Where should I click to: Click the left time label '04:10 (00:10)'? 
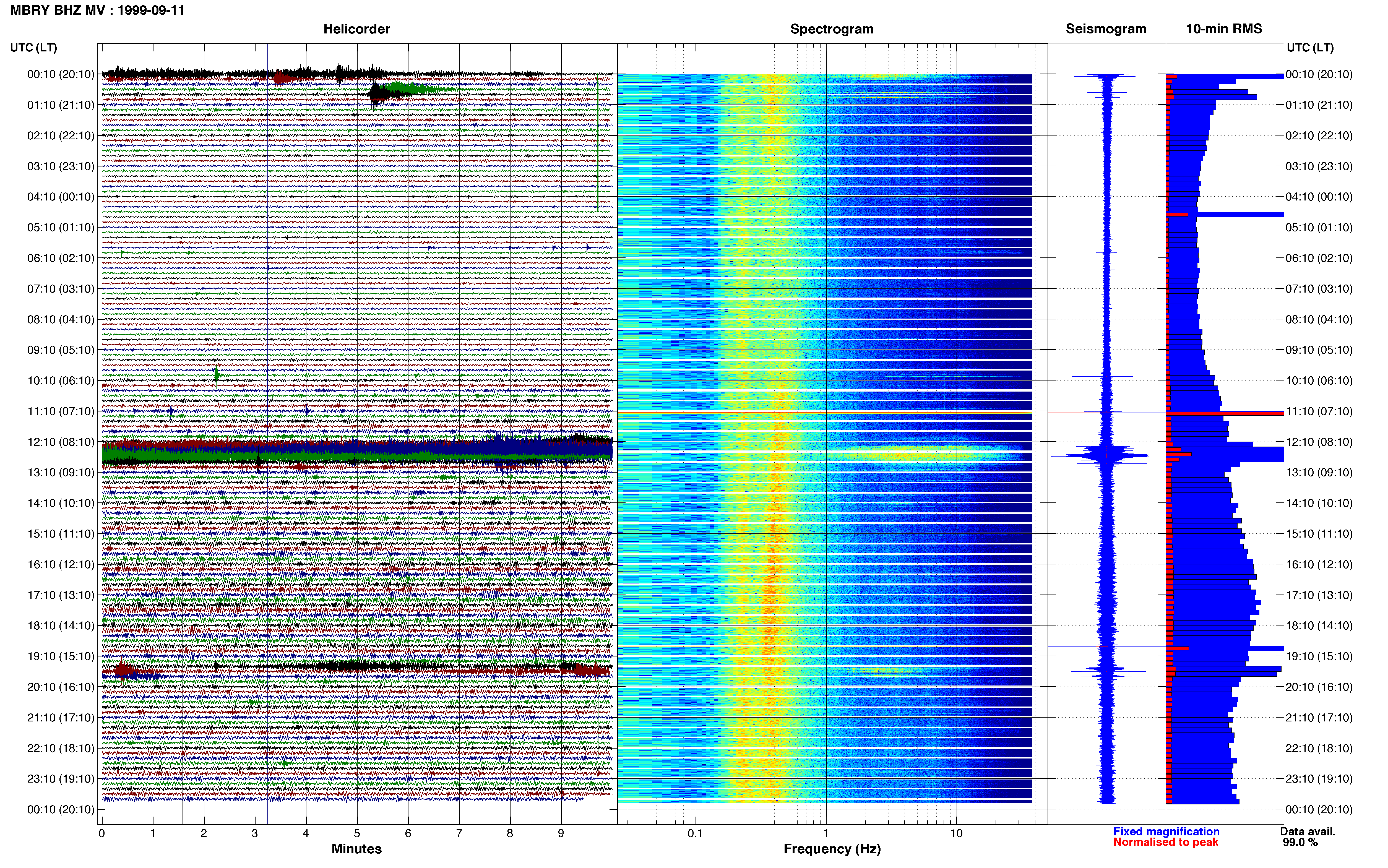pyautogui.click(x=61, y=197)
